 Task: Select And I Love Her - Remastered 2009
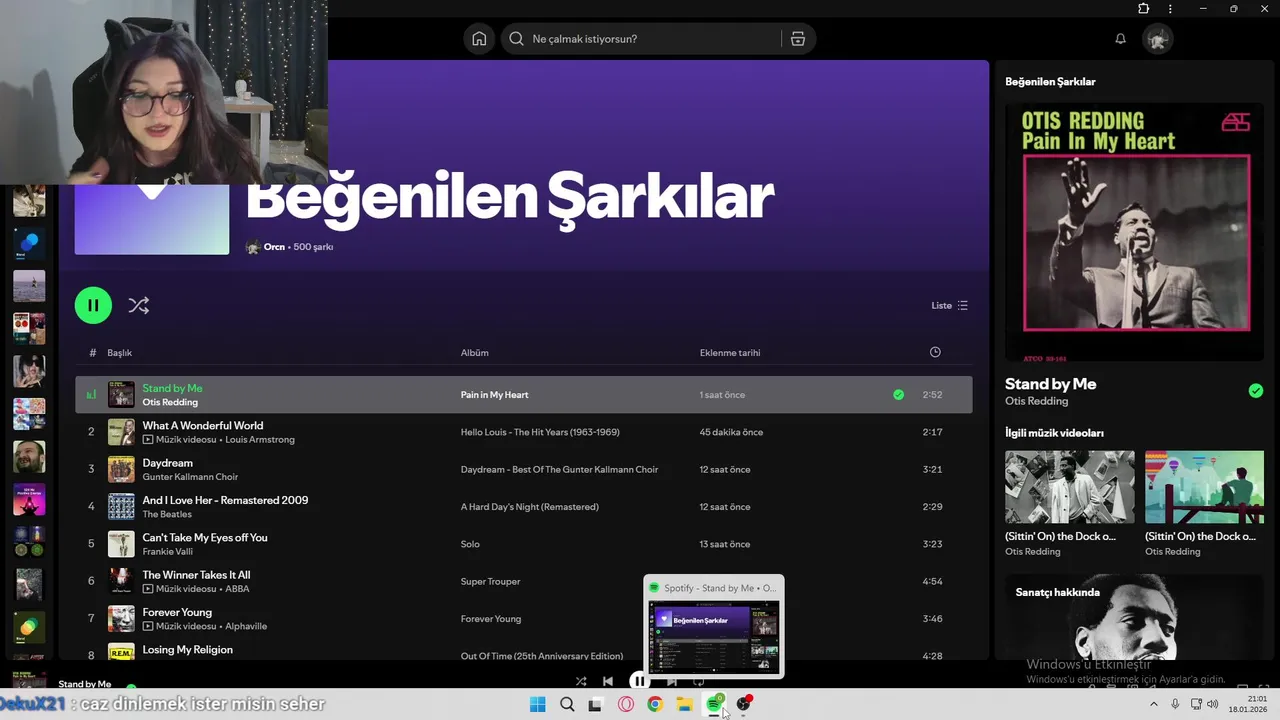[x=225, y=500]
